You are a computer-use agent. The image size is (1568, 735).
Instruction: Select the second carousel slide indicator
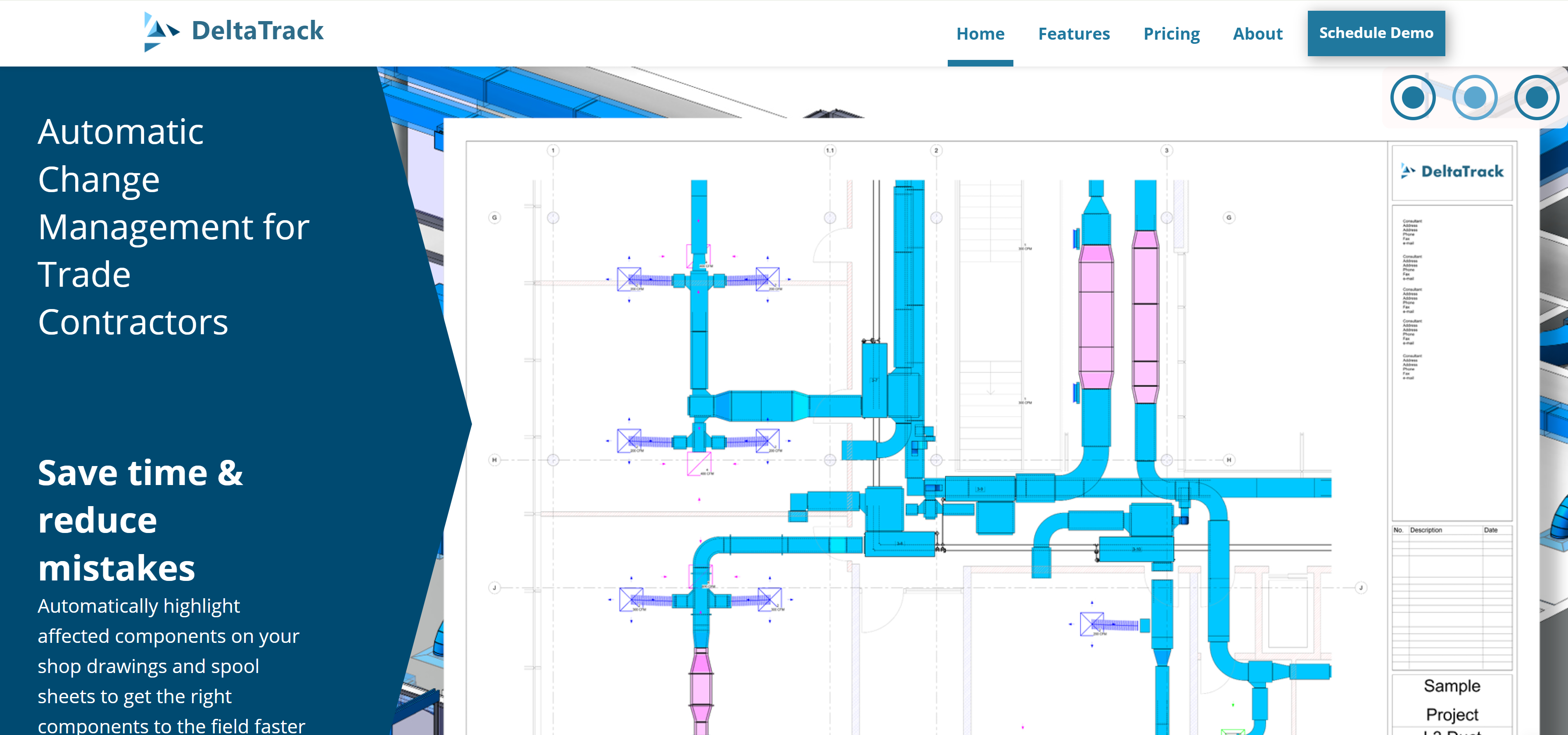click(1474, 98)
